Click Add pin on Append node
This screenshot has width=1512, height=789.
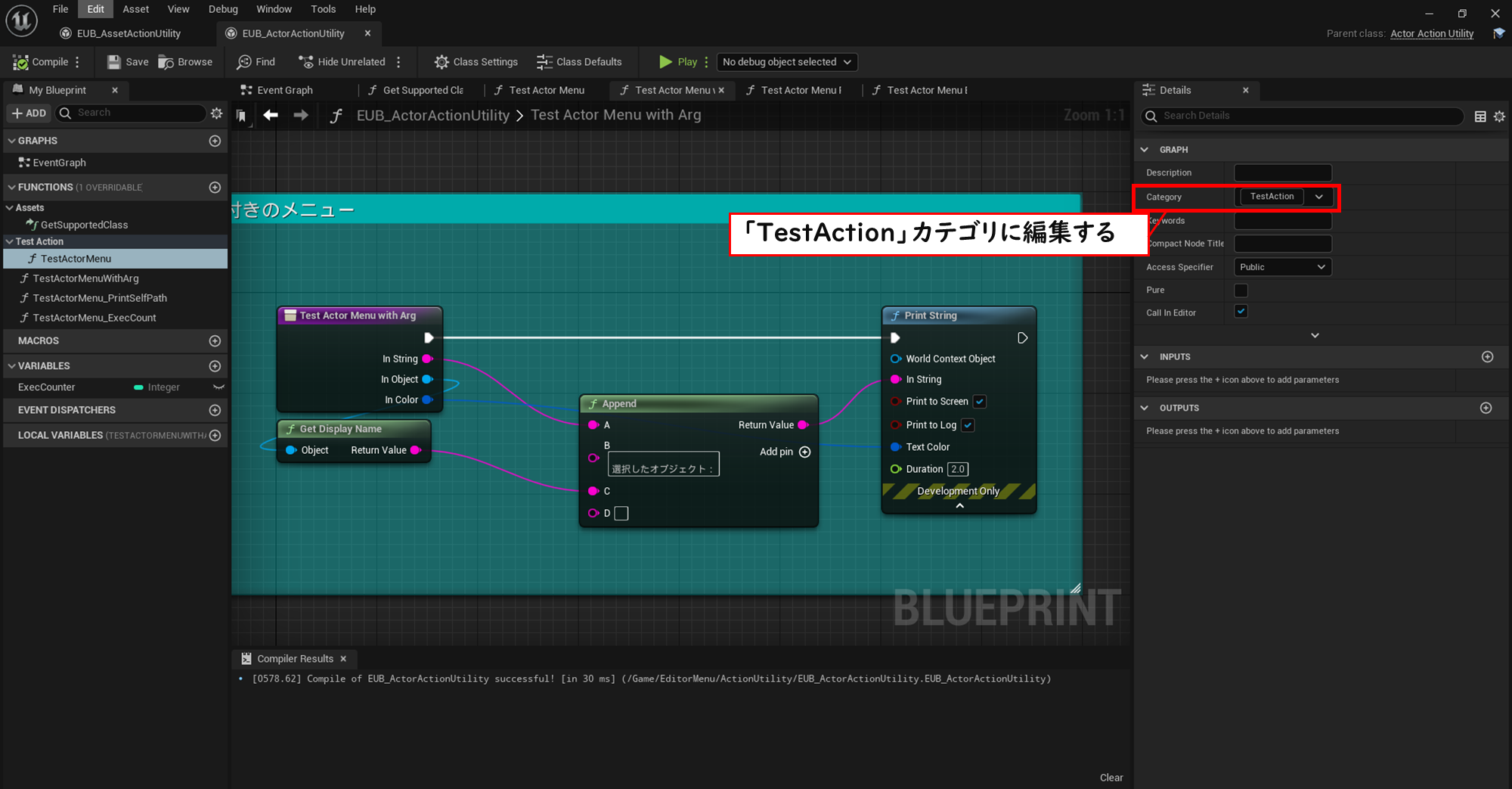click(785, 452)
